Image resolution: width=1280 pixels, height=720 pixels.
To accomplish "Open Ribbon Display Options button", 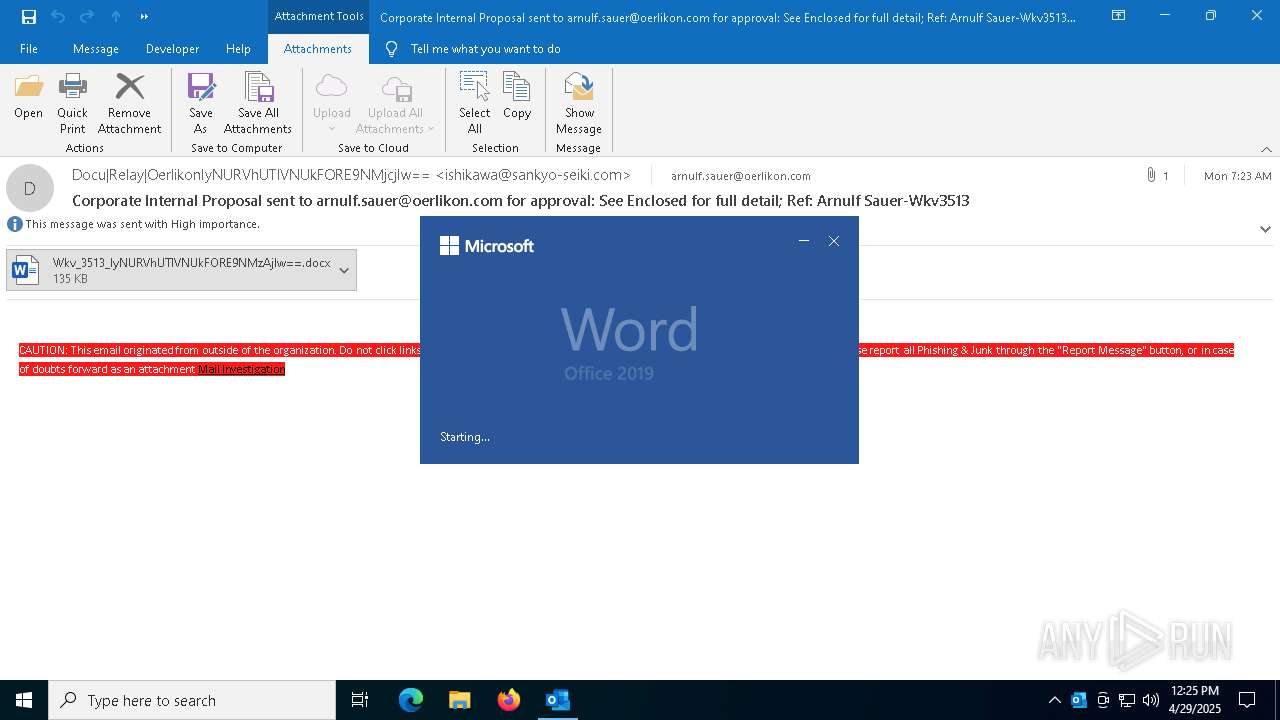I will (1119, 16).
